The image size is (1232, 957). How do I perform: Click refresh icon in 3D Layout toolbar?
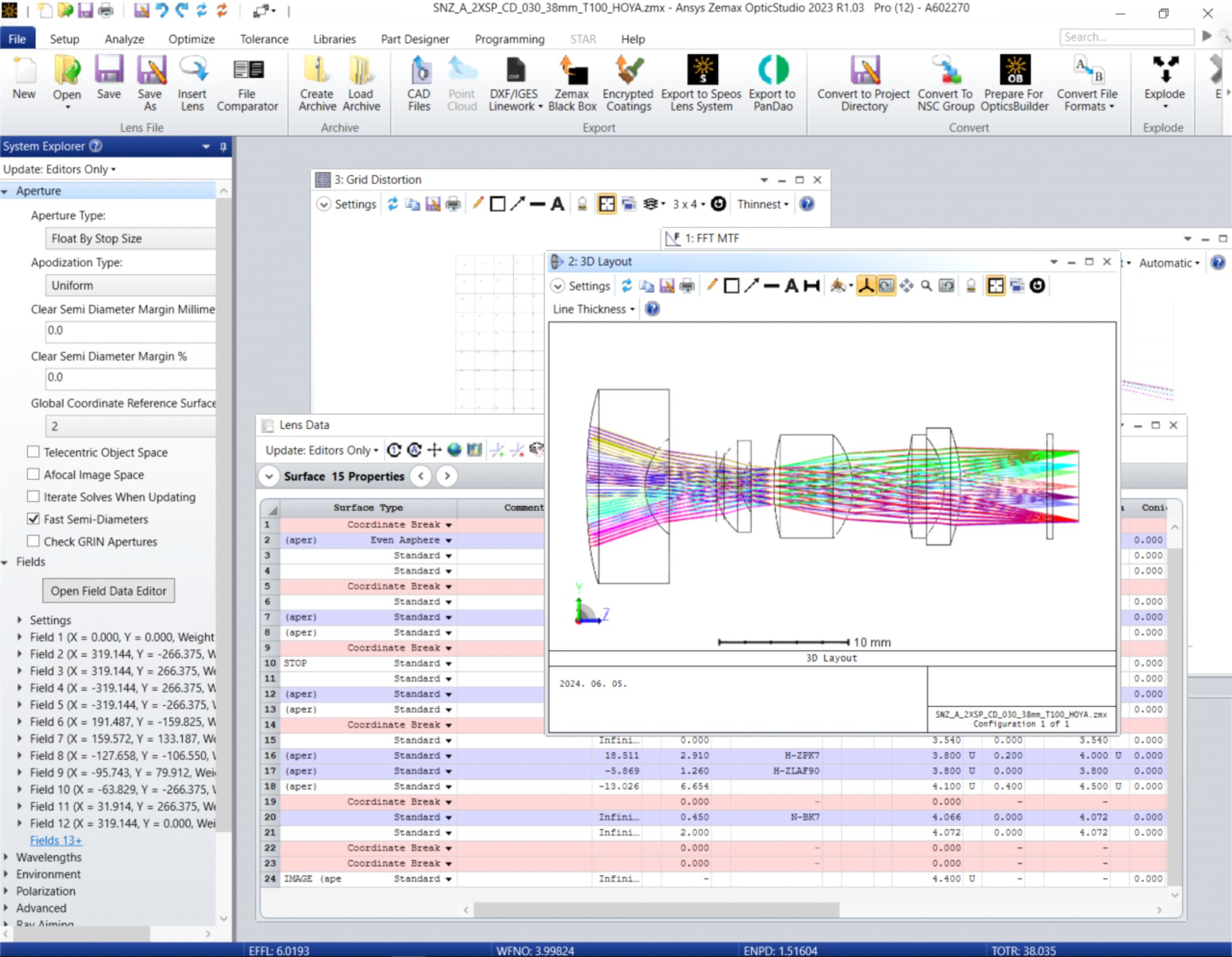(627, 286)
